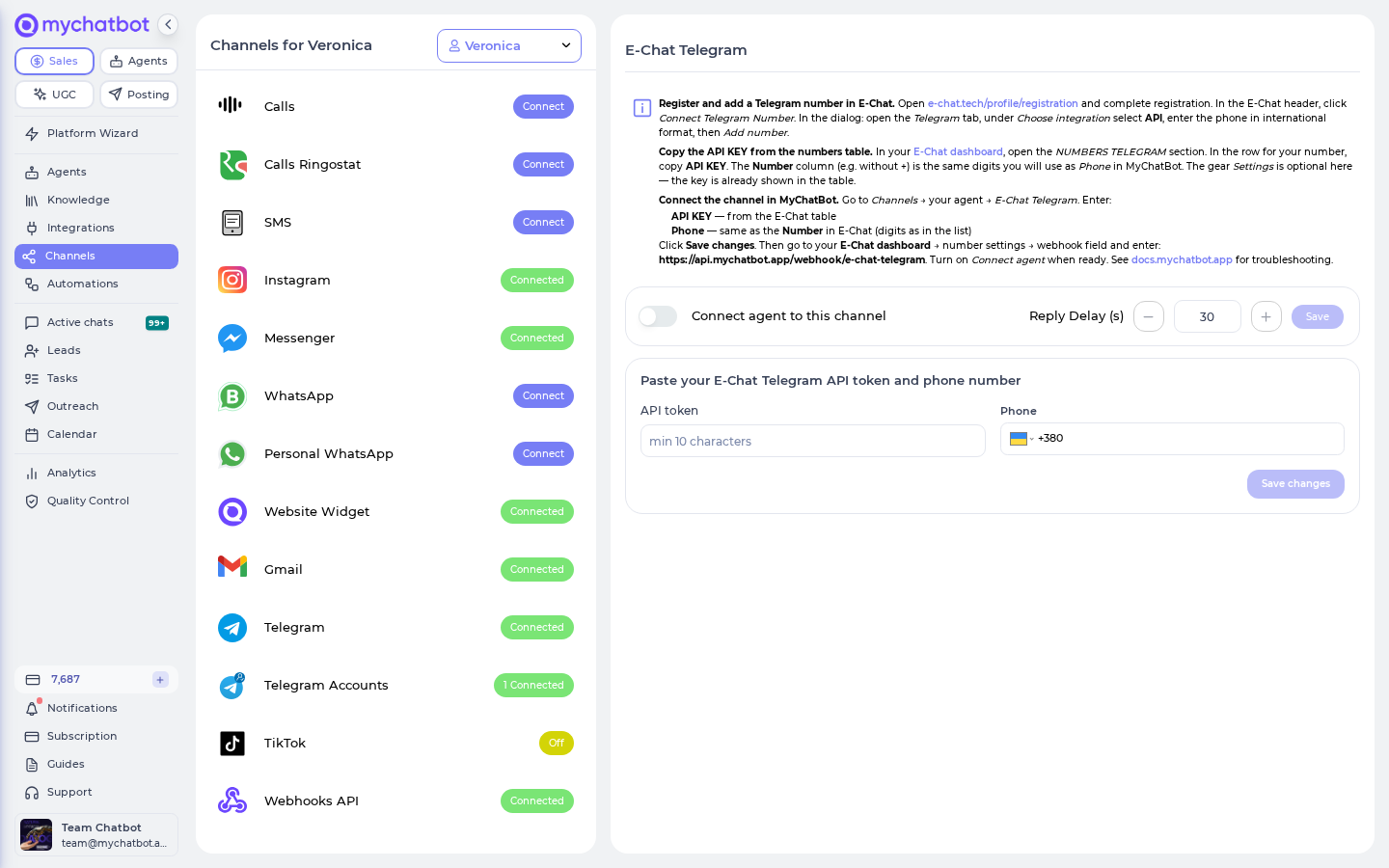Click the SMS channel phone icon

(x=232, y=223)
